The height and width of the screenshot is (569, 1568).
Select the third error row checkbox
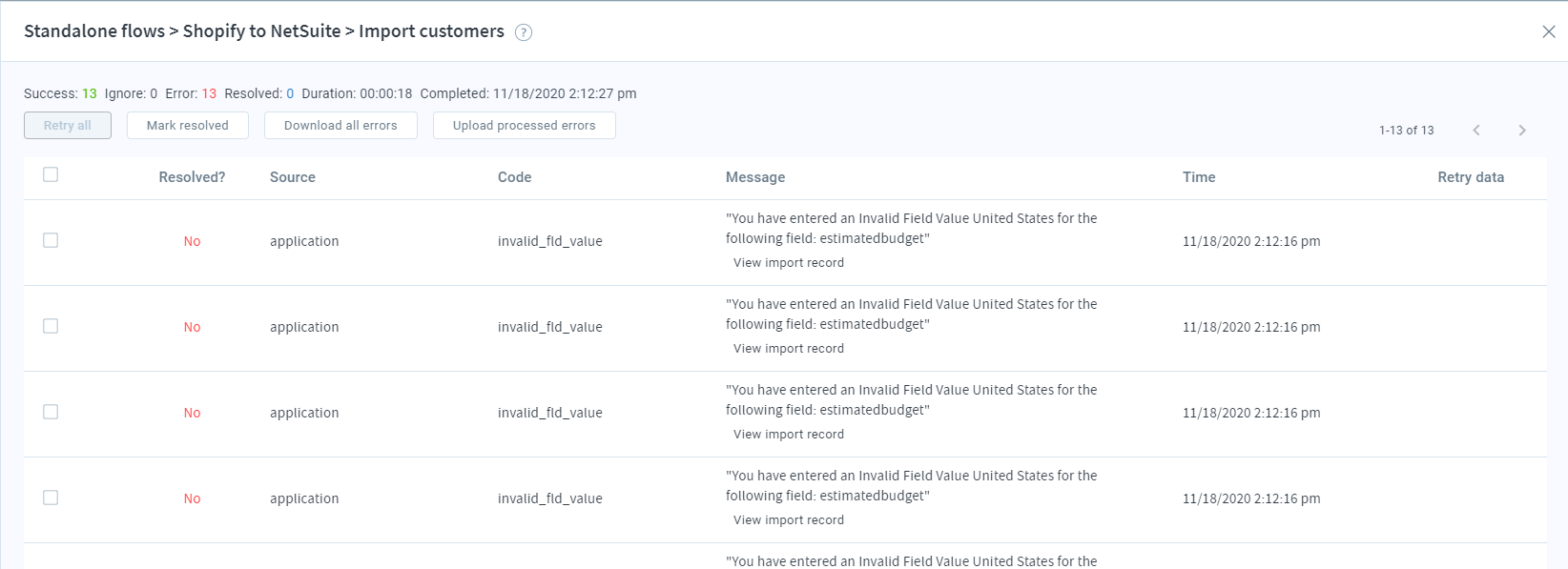pos(51,412)
